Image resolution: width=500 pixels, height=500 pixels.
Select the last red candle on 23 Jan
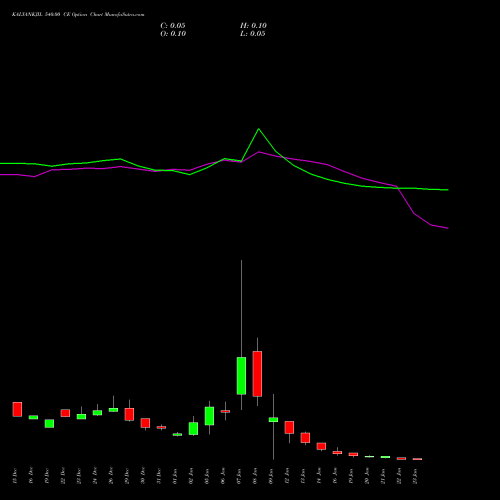click(417, 459)
